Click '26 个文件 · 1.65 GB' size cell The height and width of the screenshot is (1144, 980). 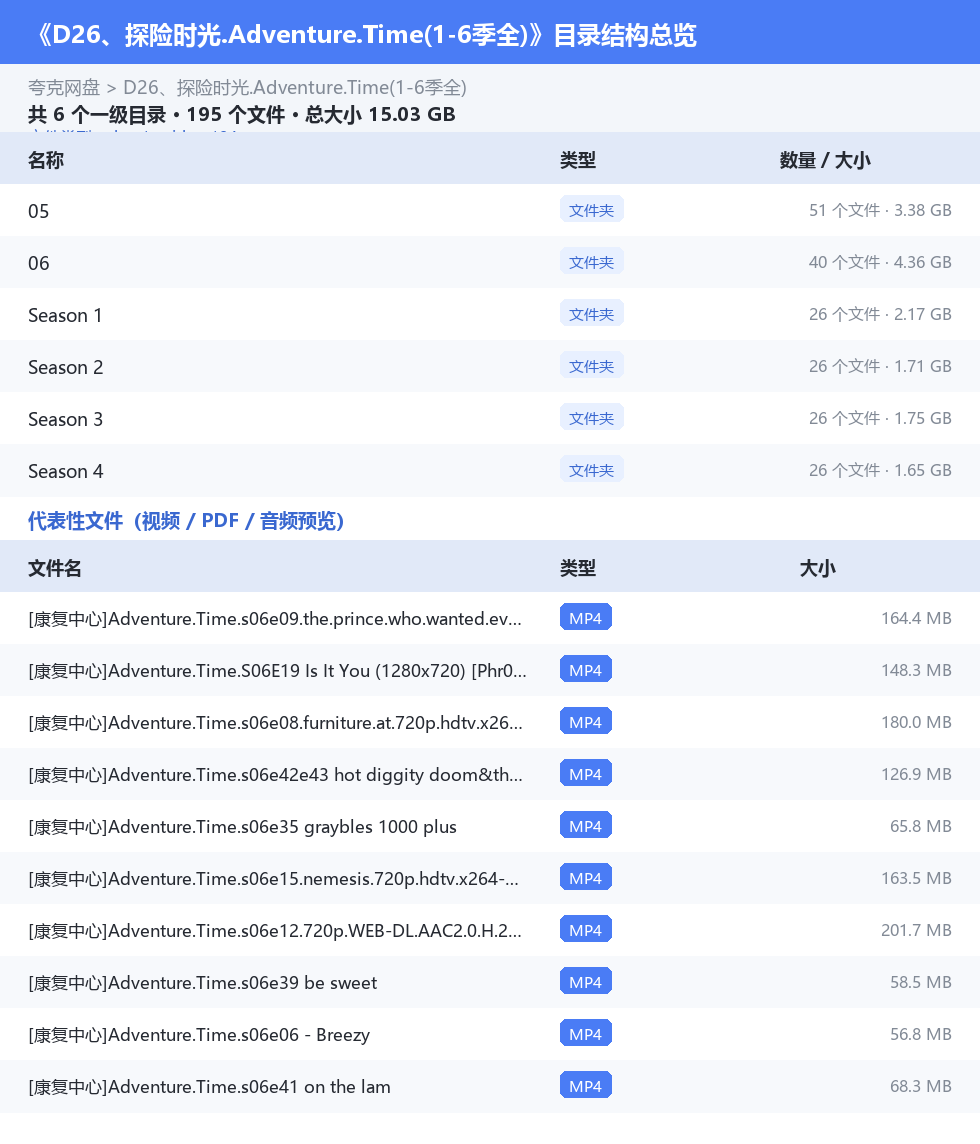point(880,471)
